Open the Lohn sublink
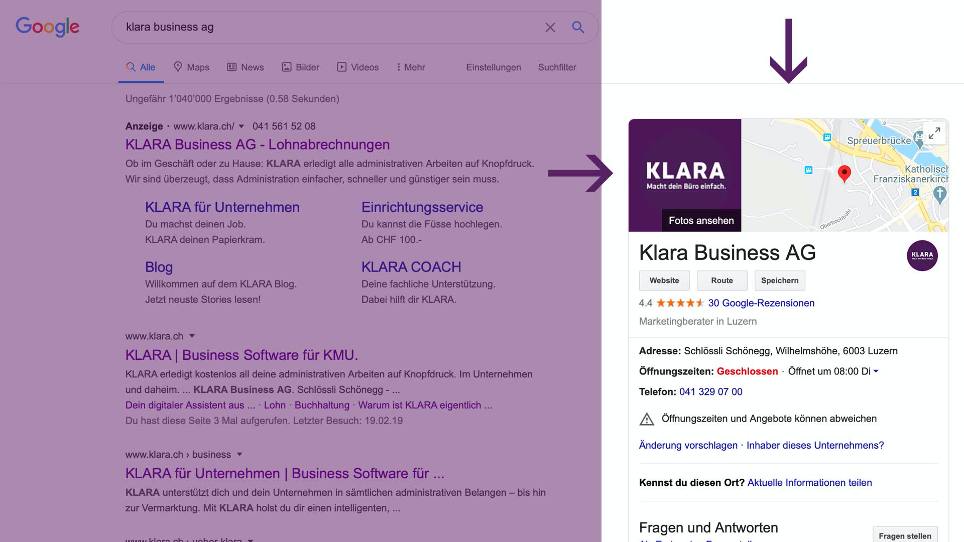This screenshot has width=964, height=542. (275, 405)
